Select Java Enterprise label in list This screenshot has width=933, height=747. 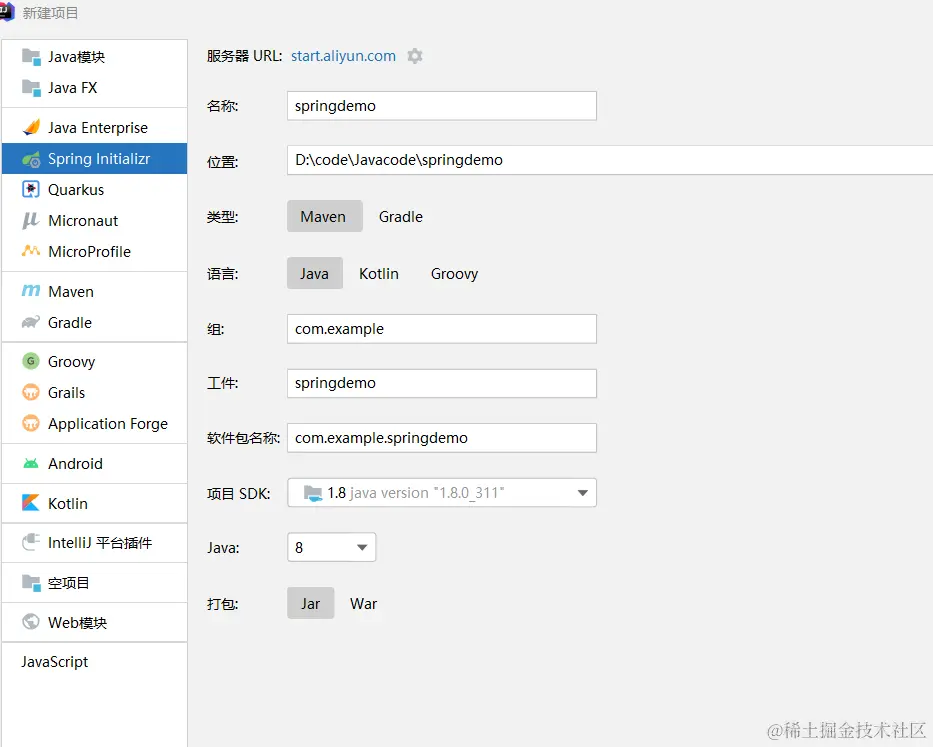click(x=98, y=127)
